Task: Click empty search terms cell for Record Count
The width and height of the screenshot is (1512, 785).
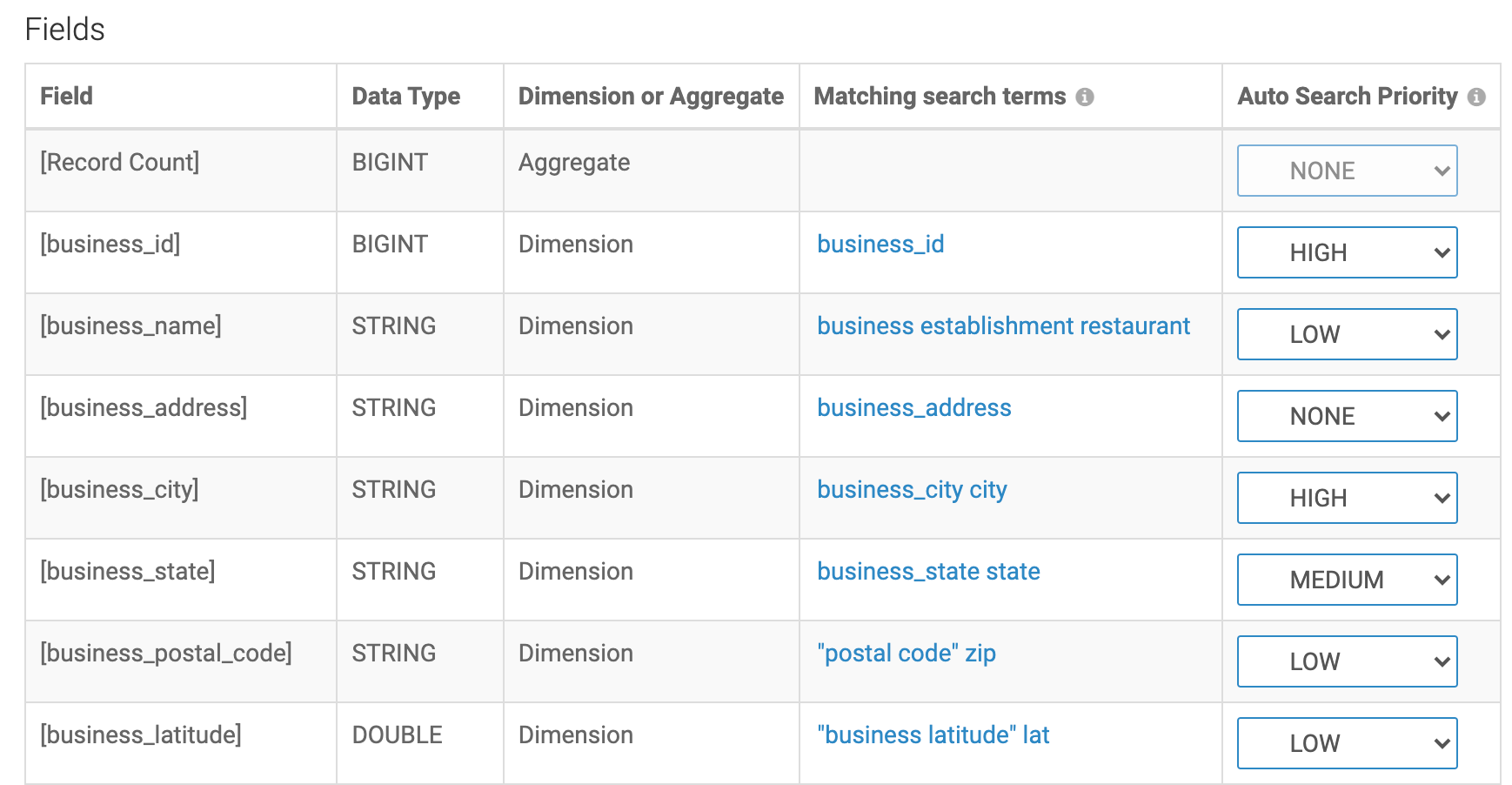Action: coord(1009,171)
